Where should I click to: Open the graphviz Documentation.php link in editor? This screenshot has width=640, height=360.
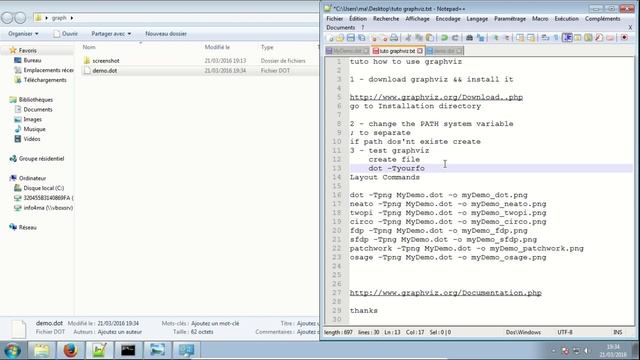coord(445,293)
